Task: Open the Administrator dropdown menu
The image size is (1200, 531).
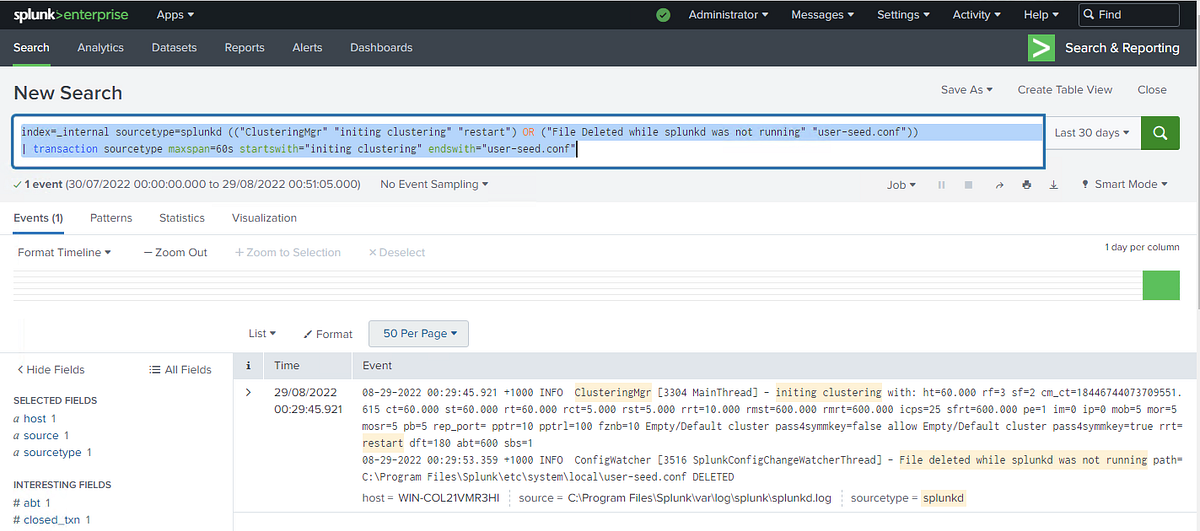Action: (729, 15)
